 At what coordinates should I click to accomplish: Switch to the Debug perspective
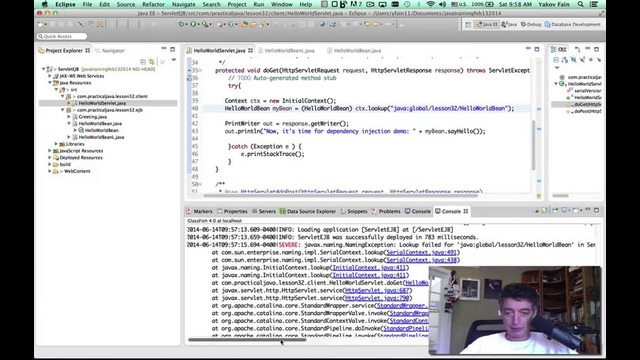[x=531, y=24]
